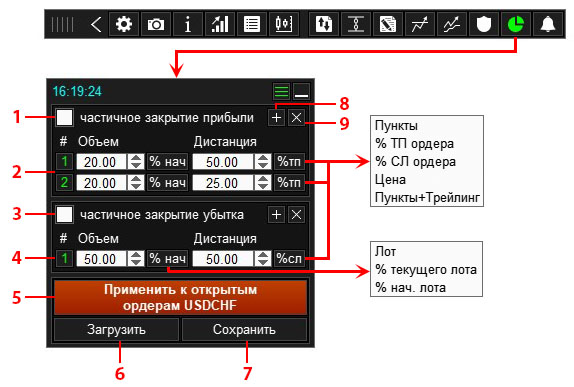Image resolution: width=574 pixels, height=387 pixels.
Task: Open profit row 2 '% нач' volume type dropdown
Action: pos(168,182)
